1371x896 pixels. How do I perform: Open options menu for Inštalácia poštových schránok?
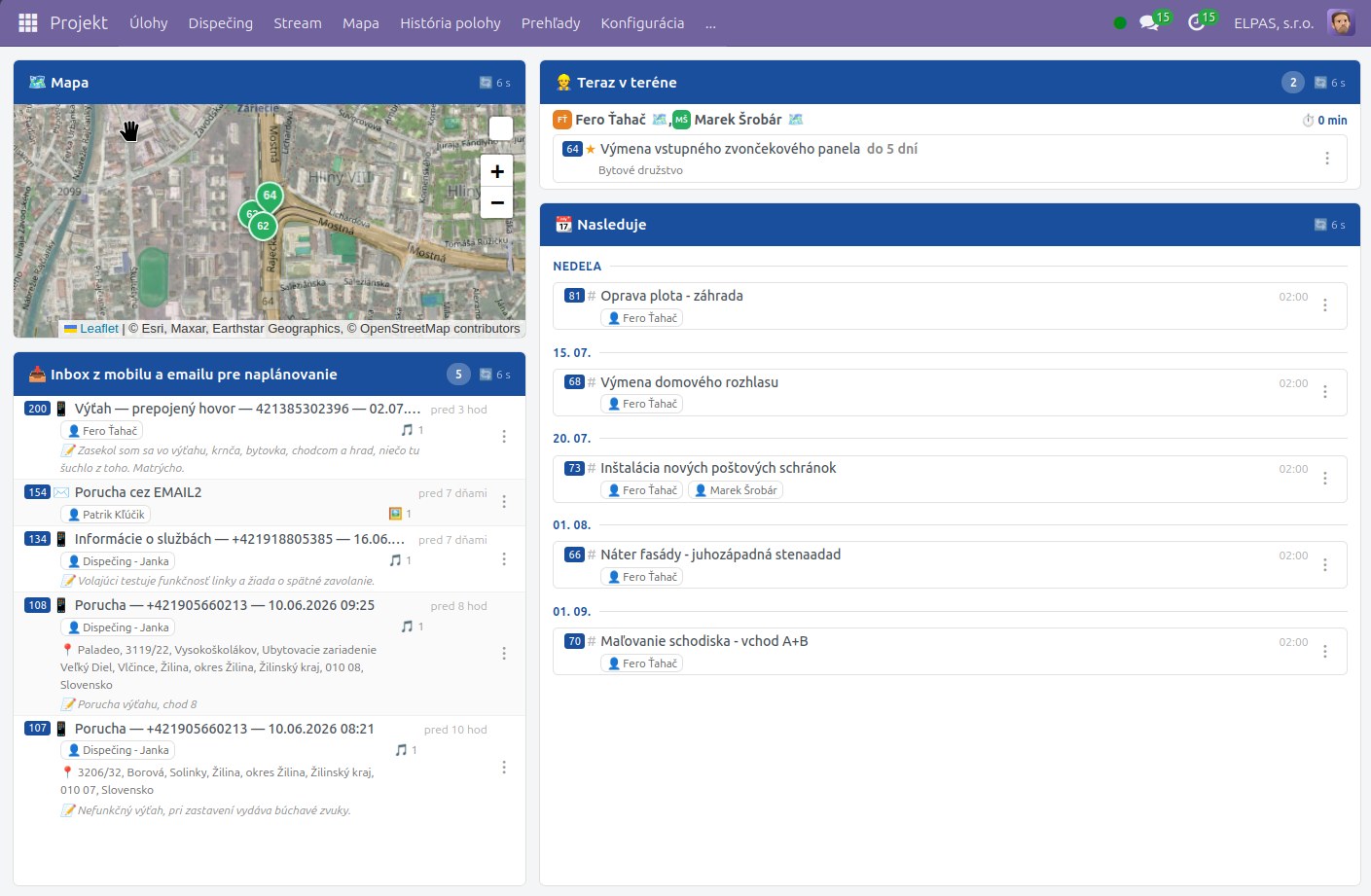(1325, 478)
